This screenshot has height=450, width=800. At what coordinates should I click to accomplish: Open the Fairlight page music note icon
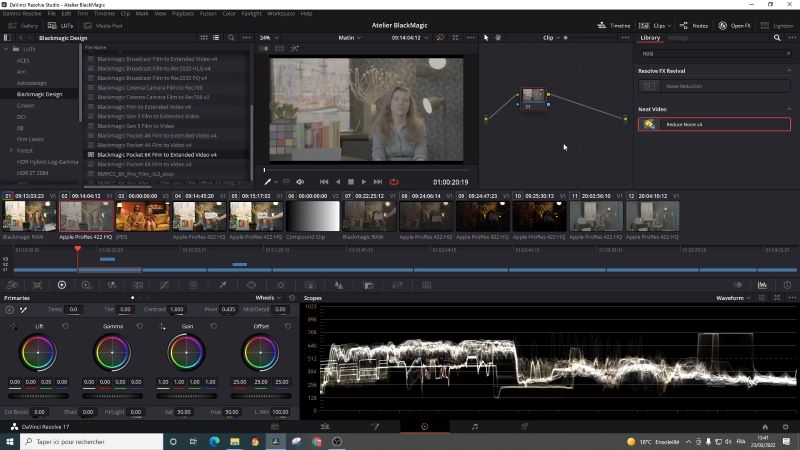(475, 426)
